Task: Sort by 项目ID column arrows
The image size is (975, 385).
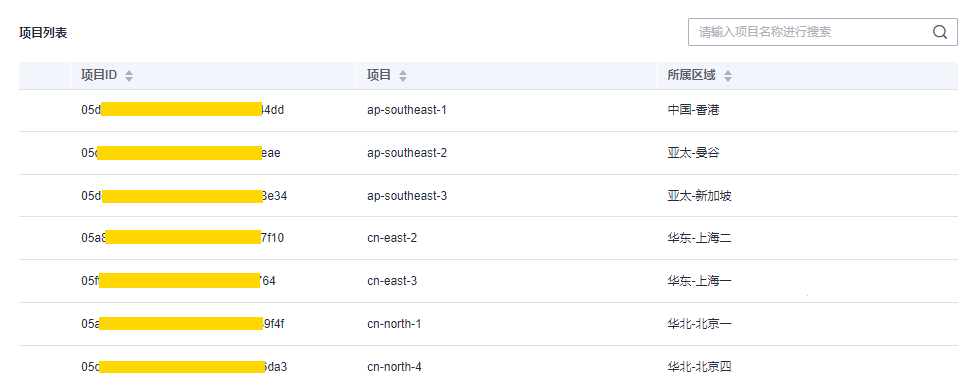Action: (x=129, y=76)
